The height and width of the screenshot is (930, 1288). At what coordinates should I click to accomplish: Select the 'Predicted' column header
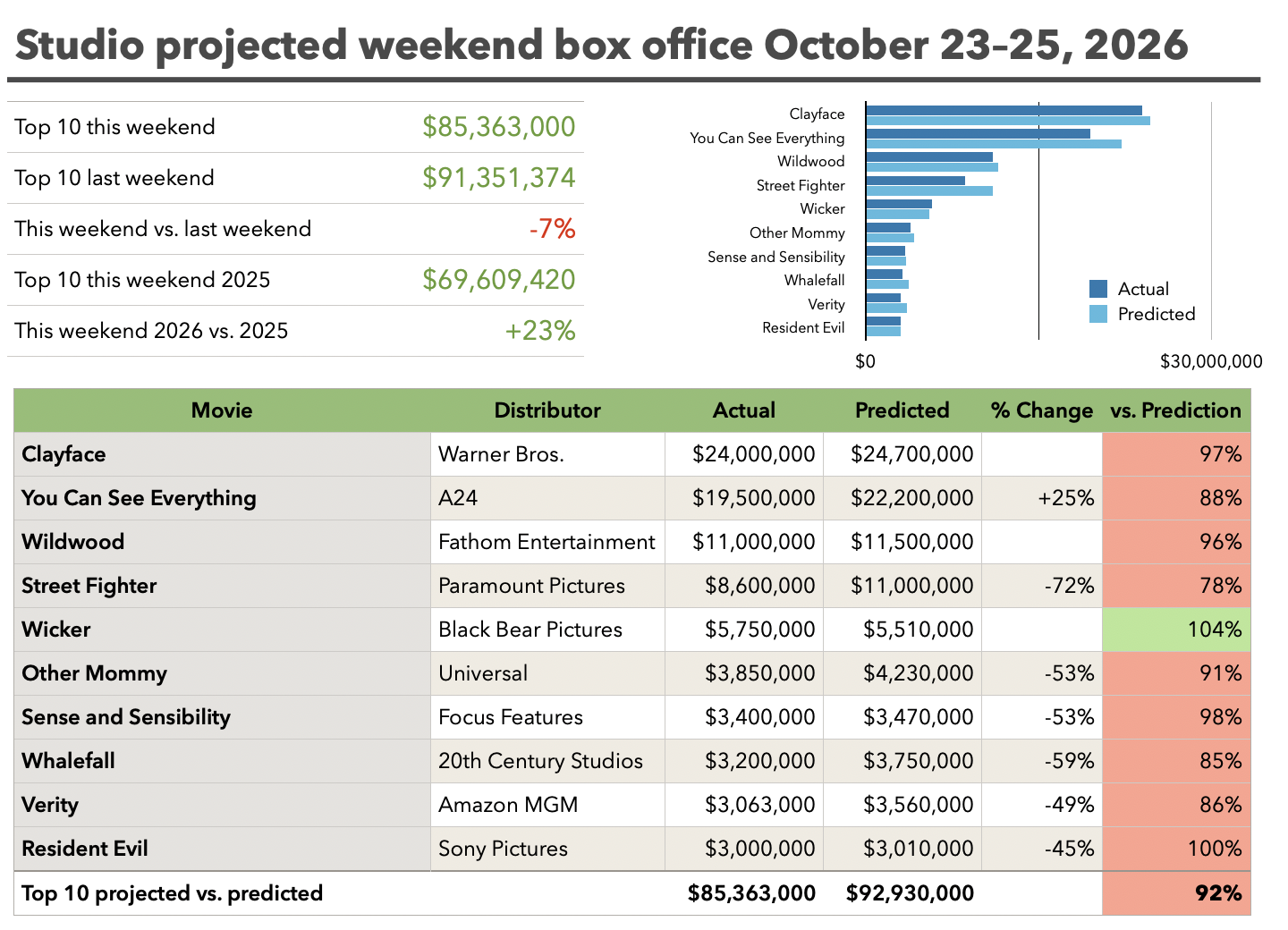click(x=902, y=410)
